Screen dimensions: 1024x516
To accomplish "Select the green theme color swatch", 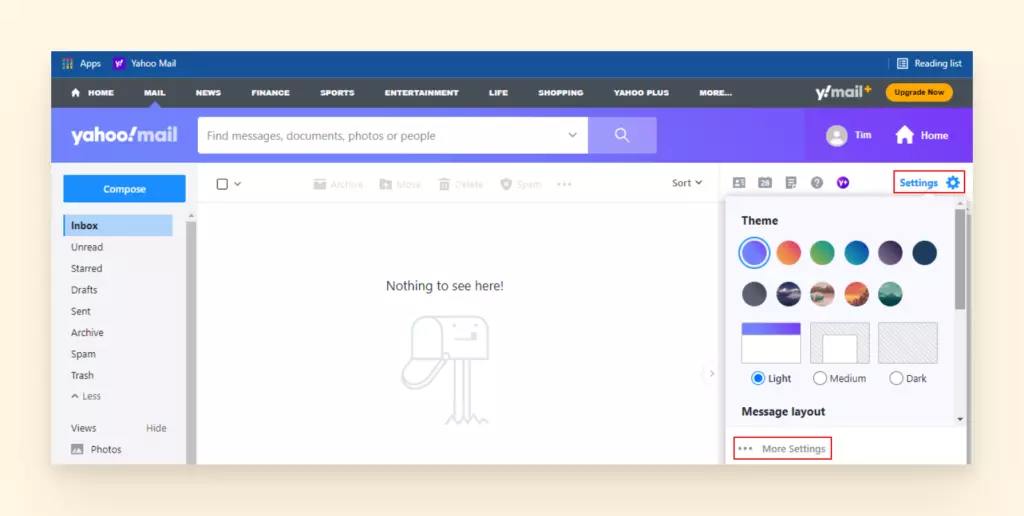I will pyautogui.click(x=822, y=253).
